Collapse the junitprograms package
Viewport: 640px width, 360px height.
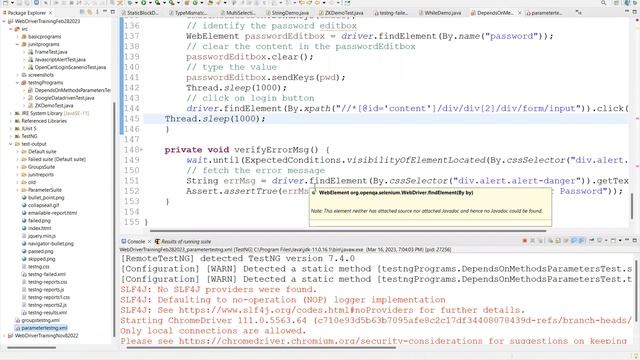point(18,44)
